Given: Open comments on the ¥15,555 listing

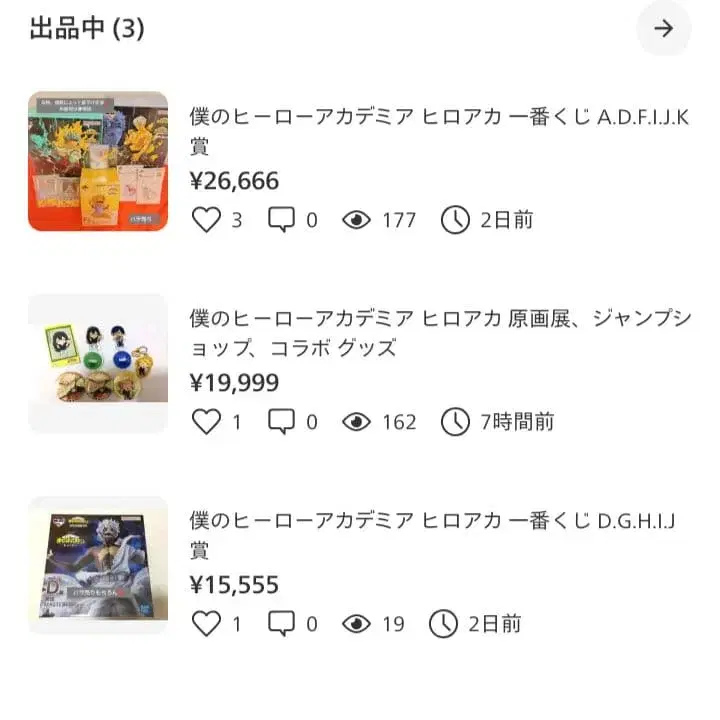Looking at the screenshot, I should tap(282, 624).
